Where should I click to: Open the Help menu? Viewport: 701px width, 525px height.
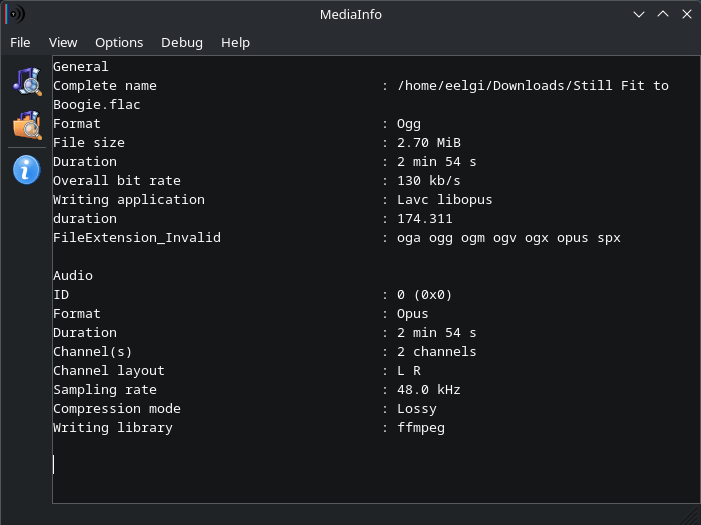pos(235,42)
